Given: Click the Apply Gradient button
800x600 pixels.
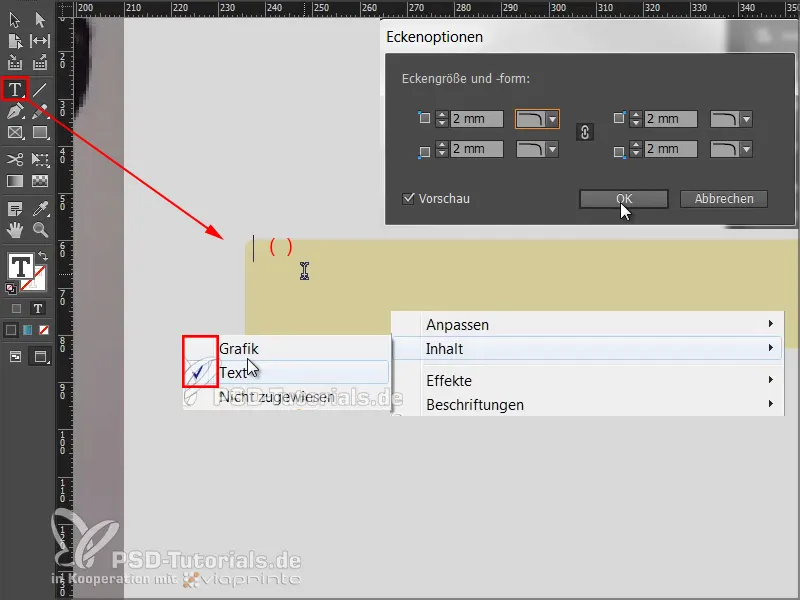Looking at the screenshot, I should pos(28,330).
